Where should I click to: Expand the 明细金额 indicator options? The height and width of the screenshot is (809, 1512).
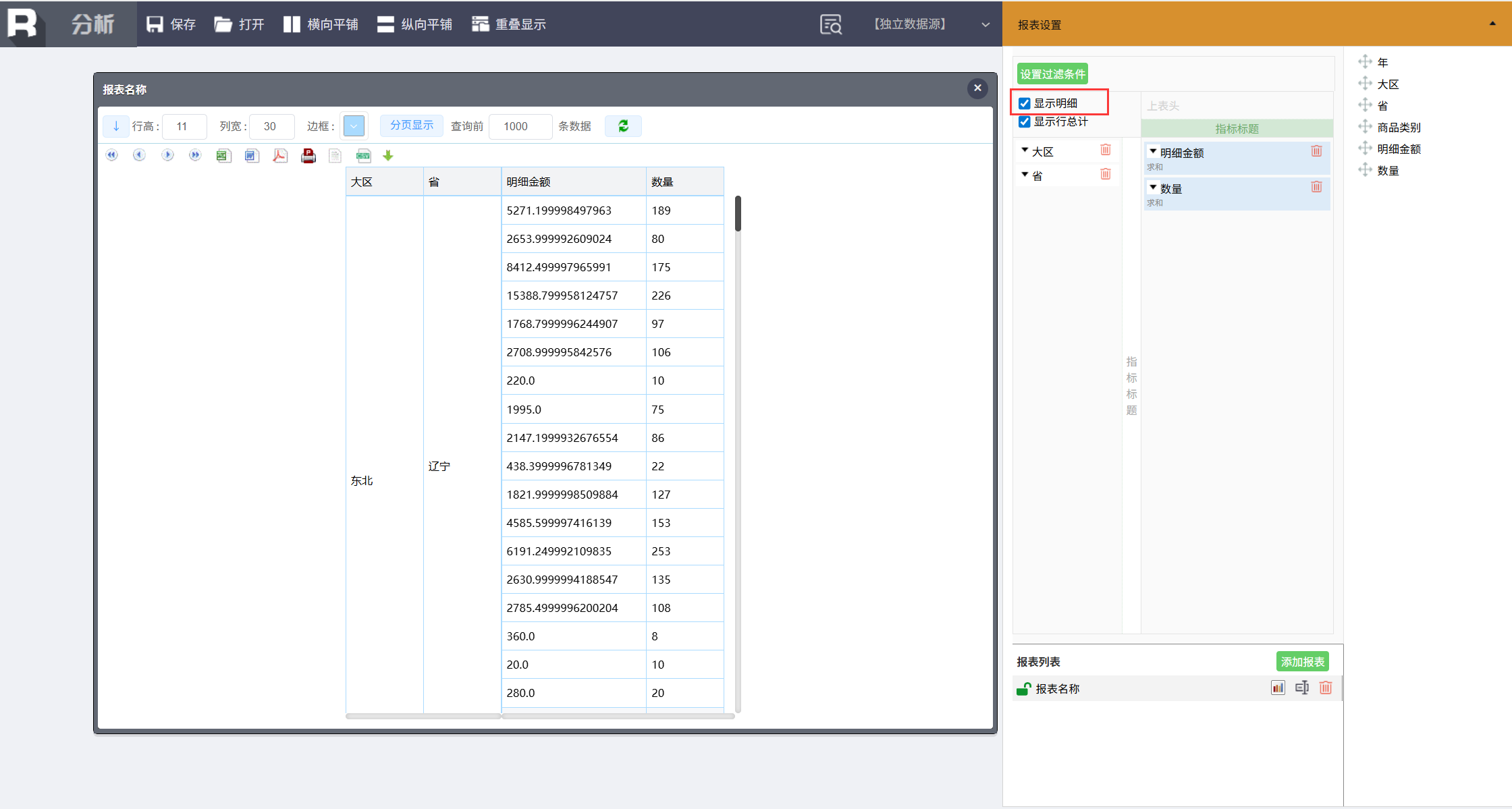click(1153, 152)
